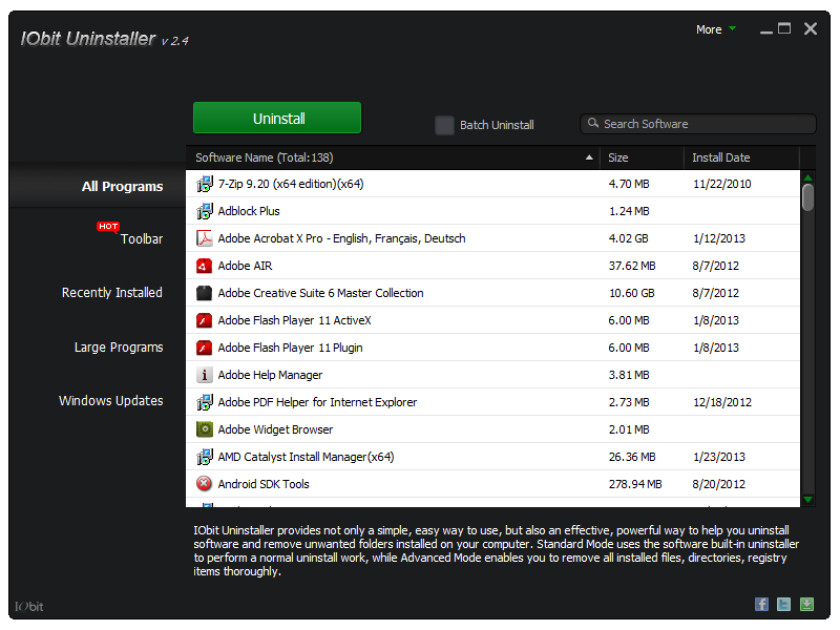The width and height of the screenshot is (840, 630).
Task: Select Adobe Help Manager entry
Action: (x=493, y=375)
